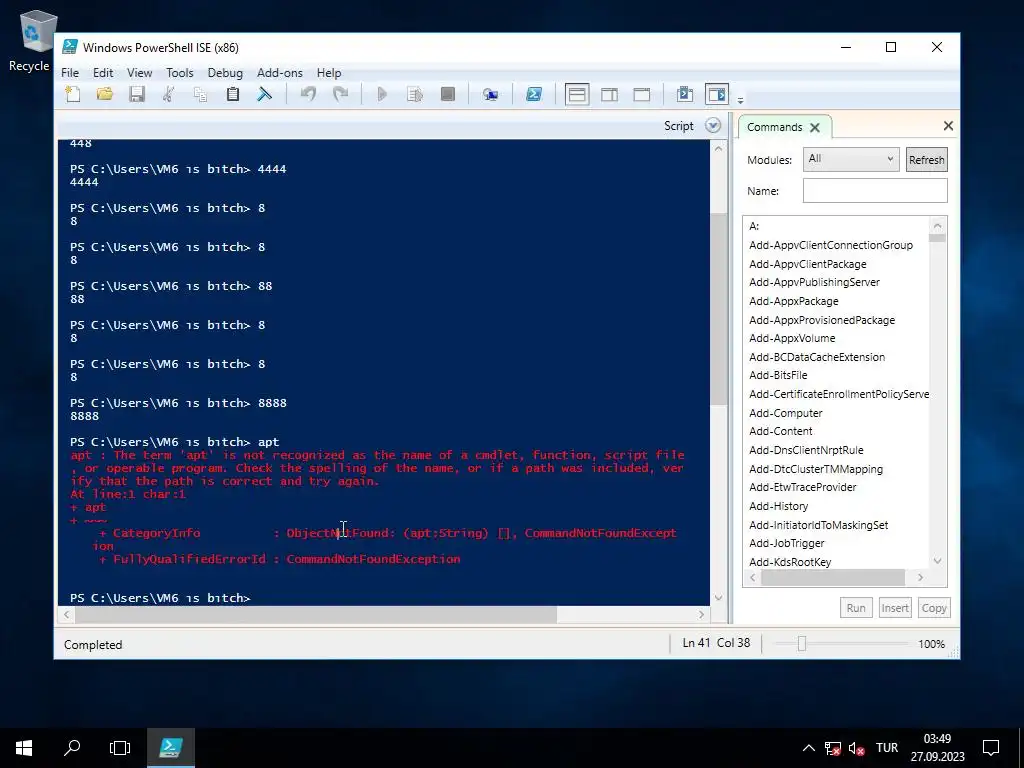Select Add-Computer command
Screen dimensions: 1024x768
pyautogui.click(x=786, y=413)
